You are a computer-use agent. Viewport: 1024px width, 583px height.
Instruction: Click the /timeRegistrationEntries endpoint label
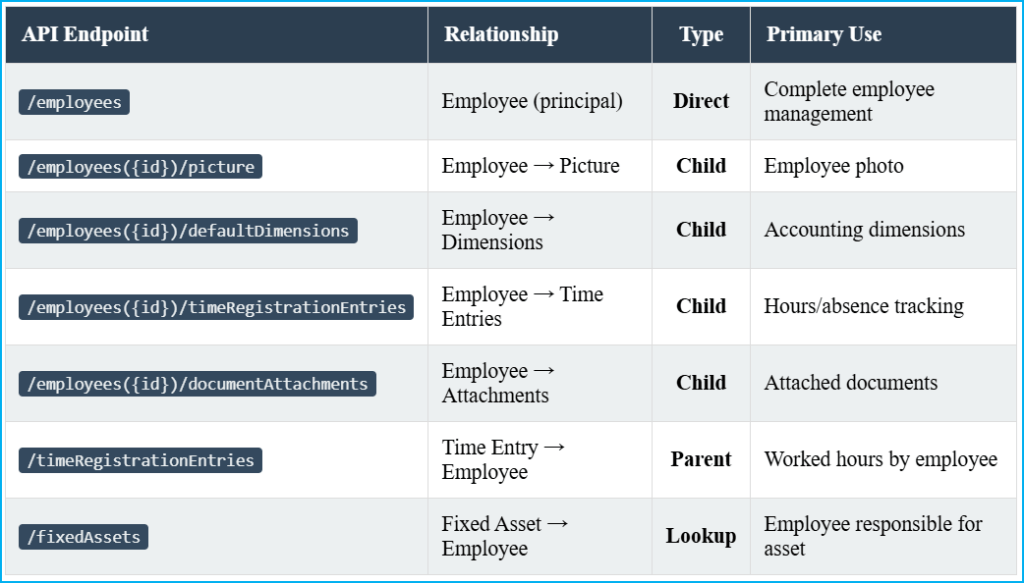click(x=140, y=460)
